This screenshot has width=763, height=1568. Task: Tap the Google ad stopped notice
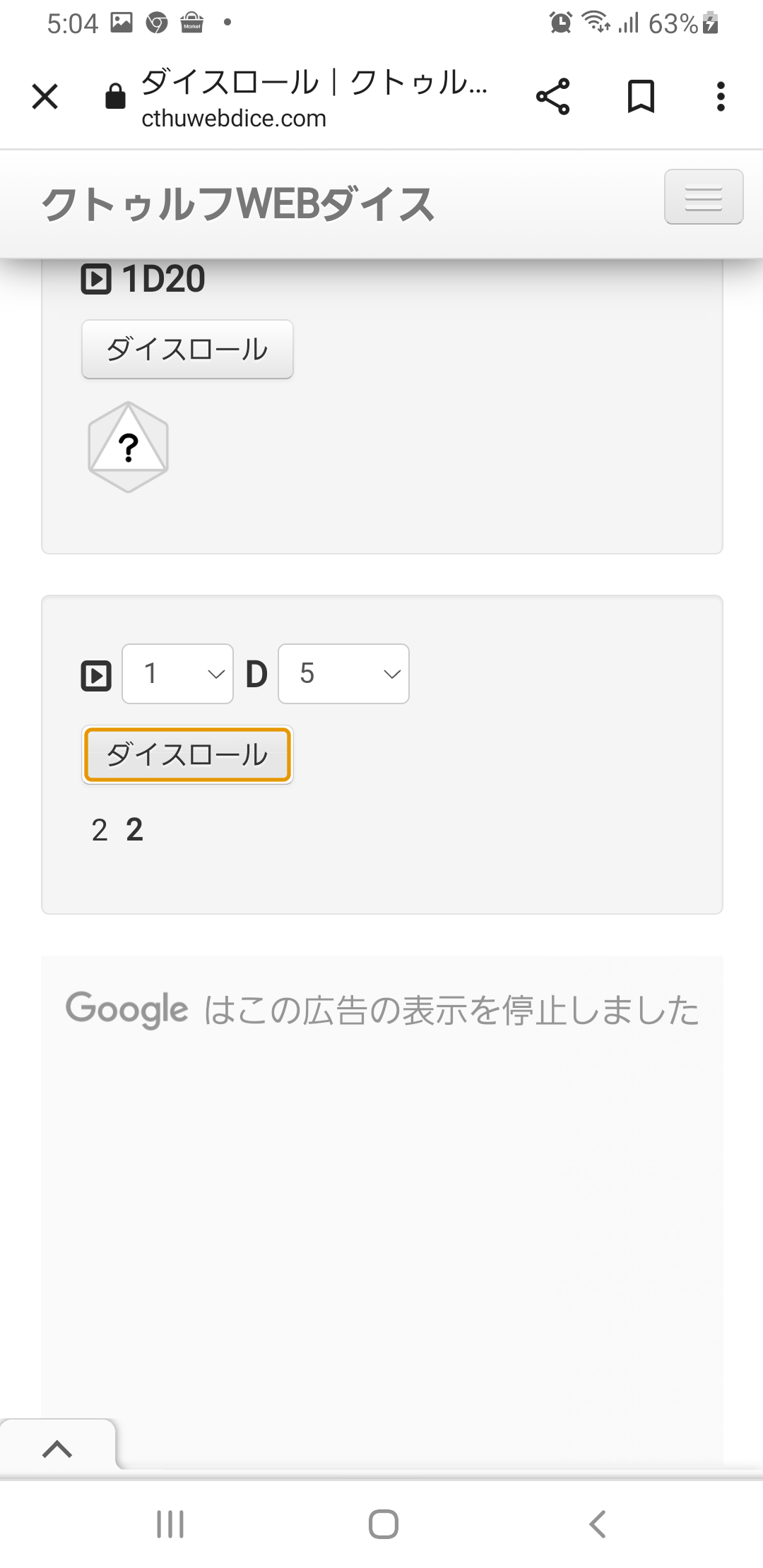pos(381,1010)
